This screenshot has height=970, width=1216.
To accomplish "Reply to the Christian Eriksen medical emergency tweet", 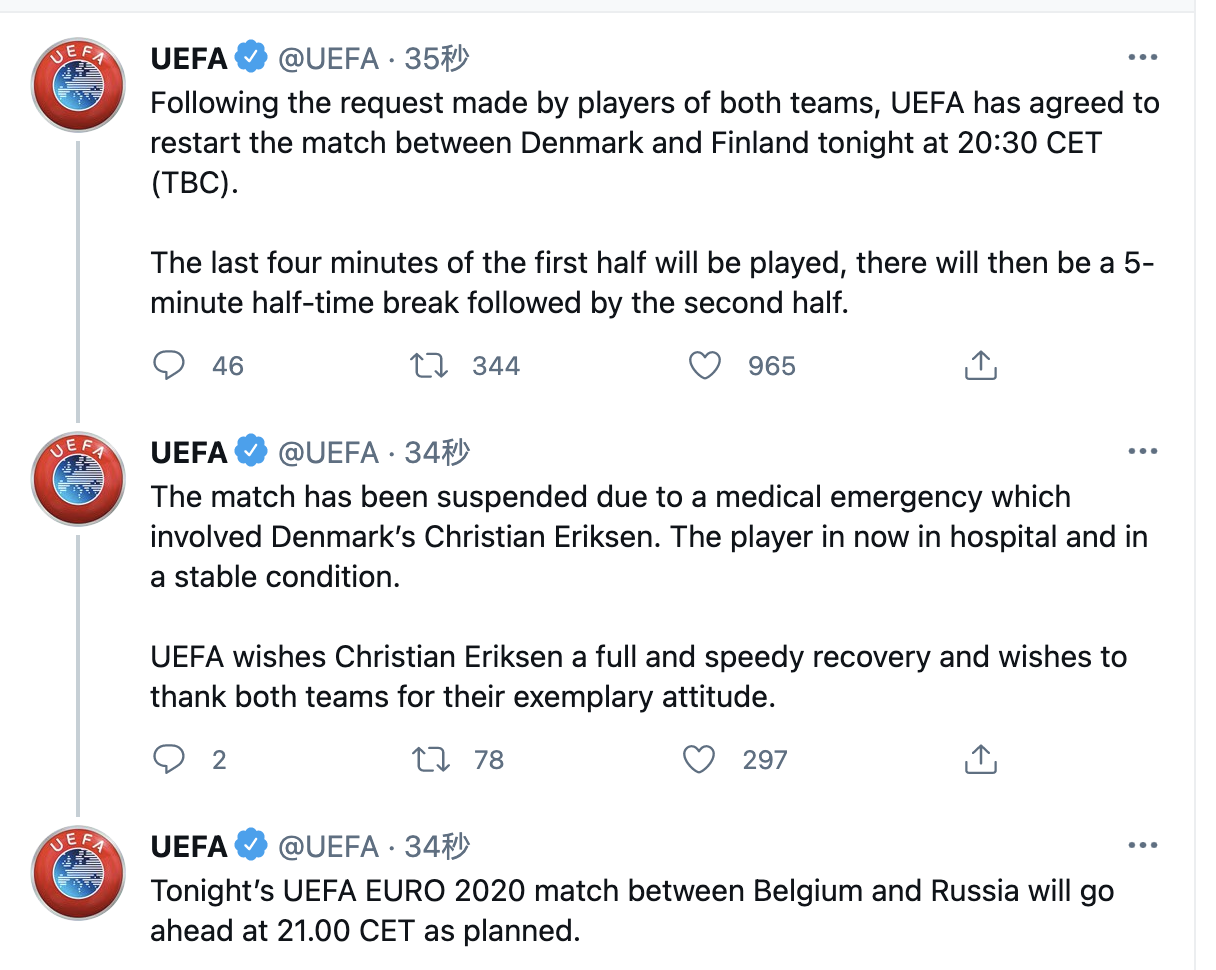I will coord(169,760).
